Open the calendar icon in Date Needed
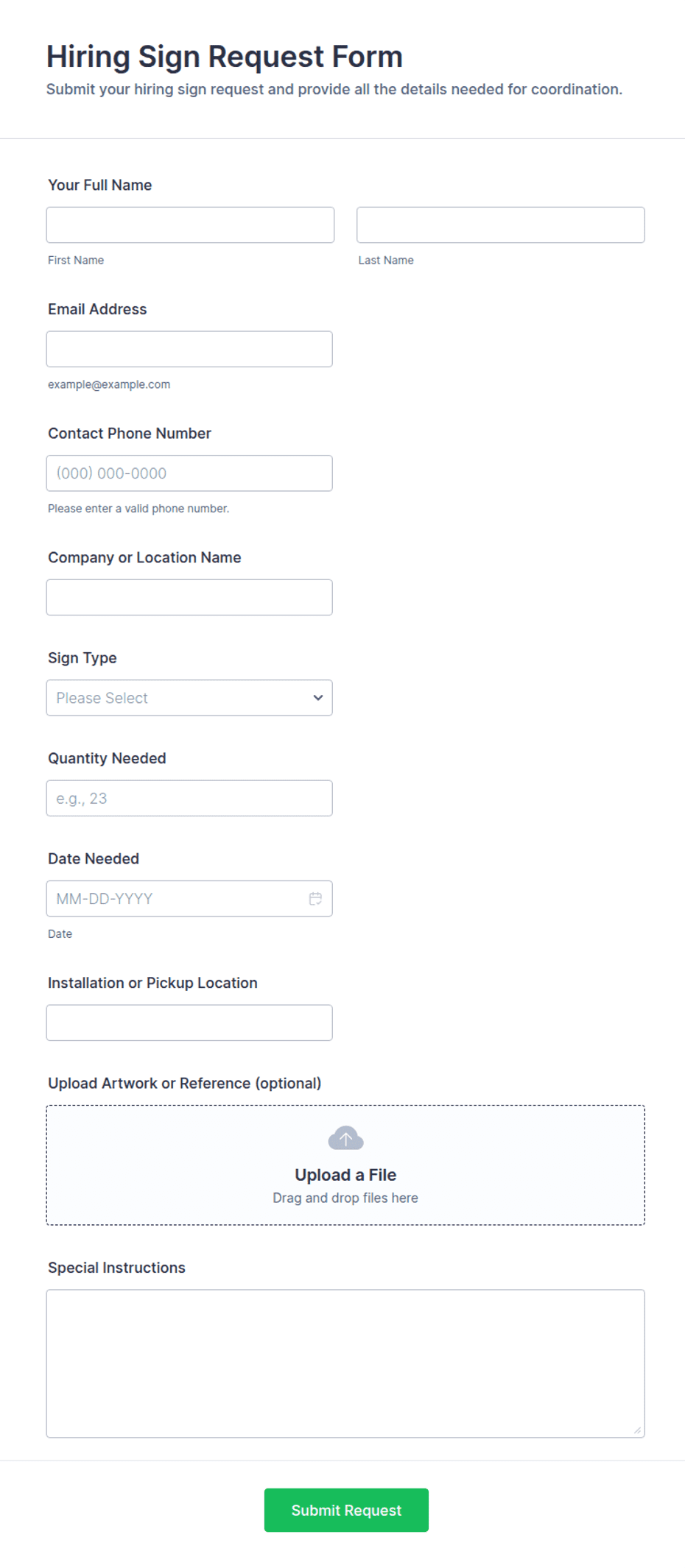Image resolution: width=685 pixels, height=1568 pixels. pos(315,899)
